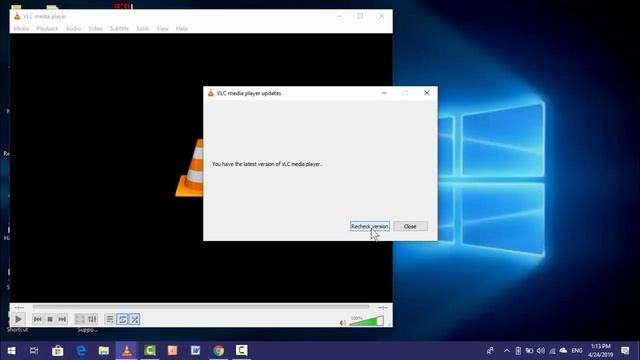Open the Video menu in VLC

click(96, 29)
